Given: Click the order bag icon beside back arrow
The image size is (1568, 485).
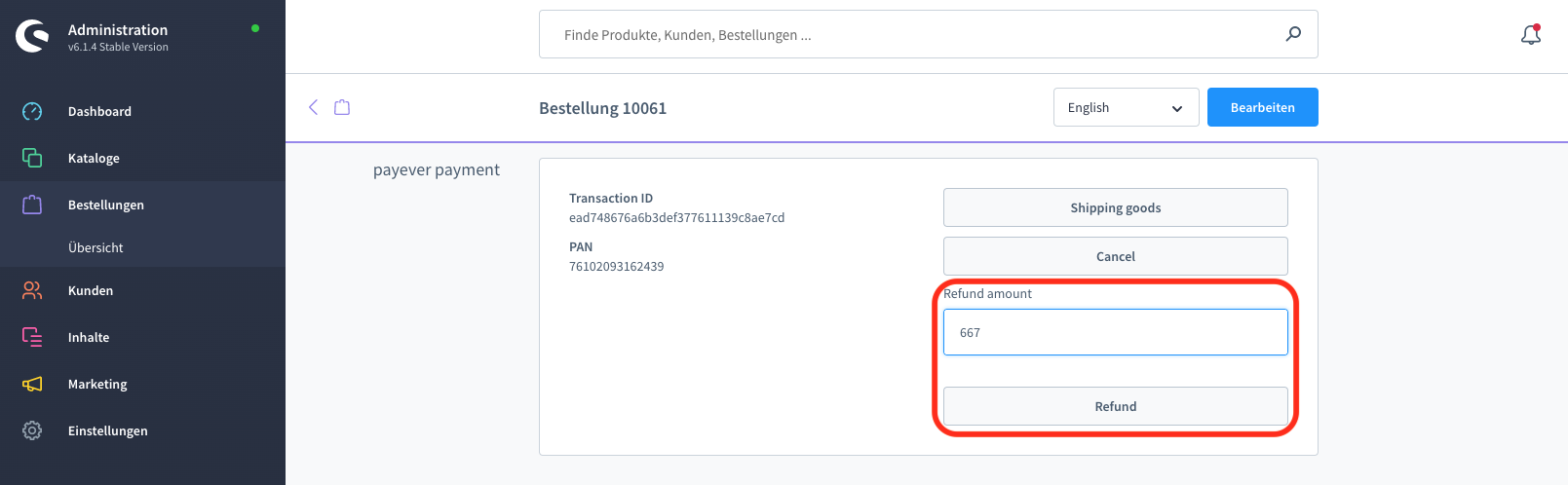Looking at the screenshot, I should tap(342, 107).
